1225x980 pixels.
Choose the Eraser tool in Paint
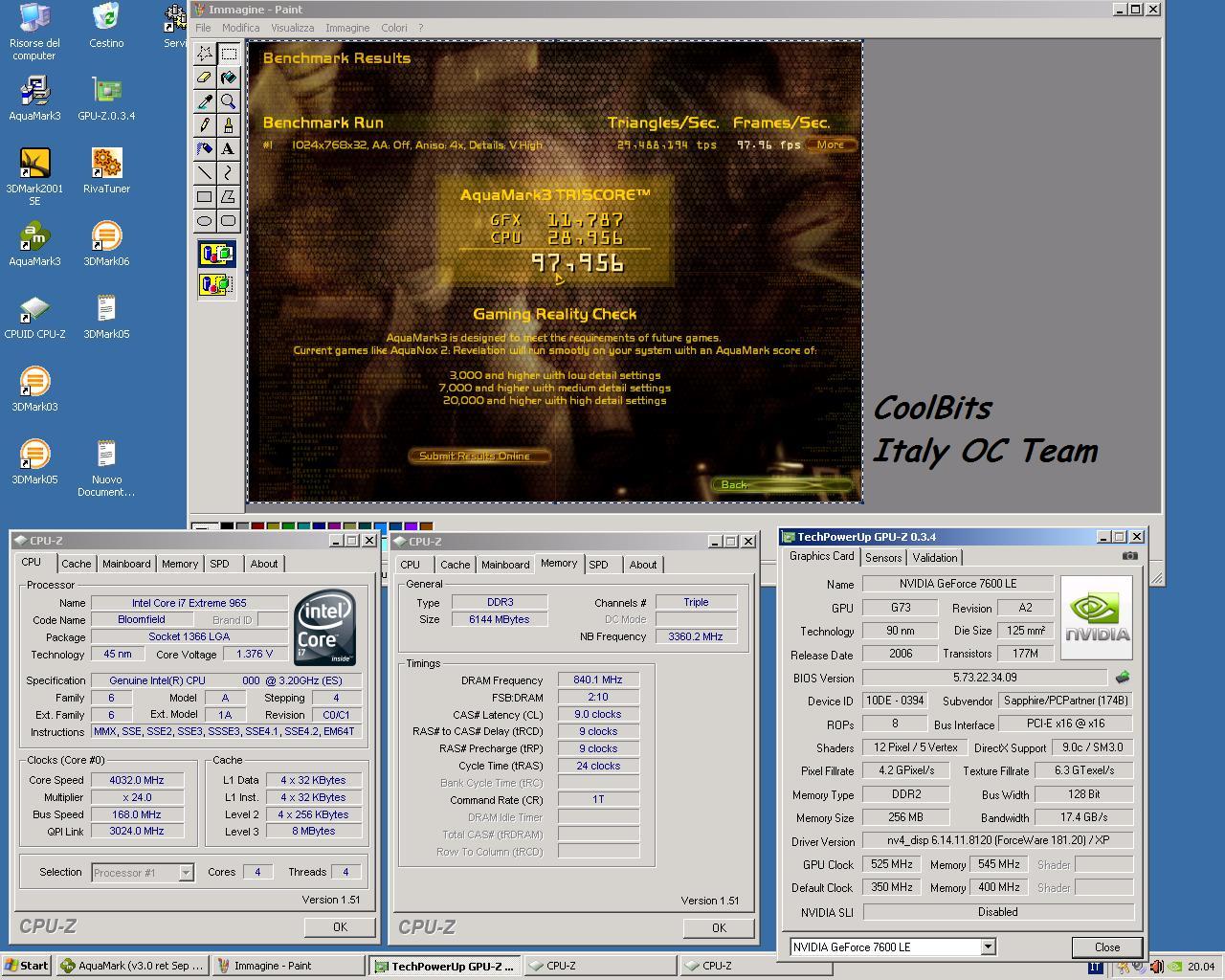(205, 78)
